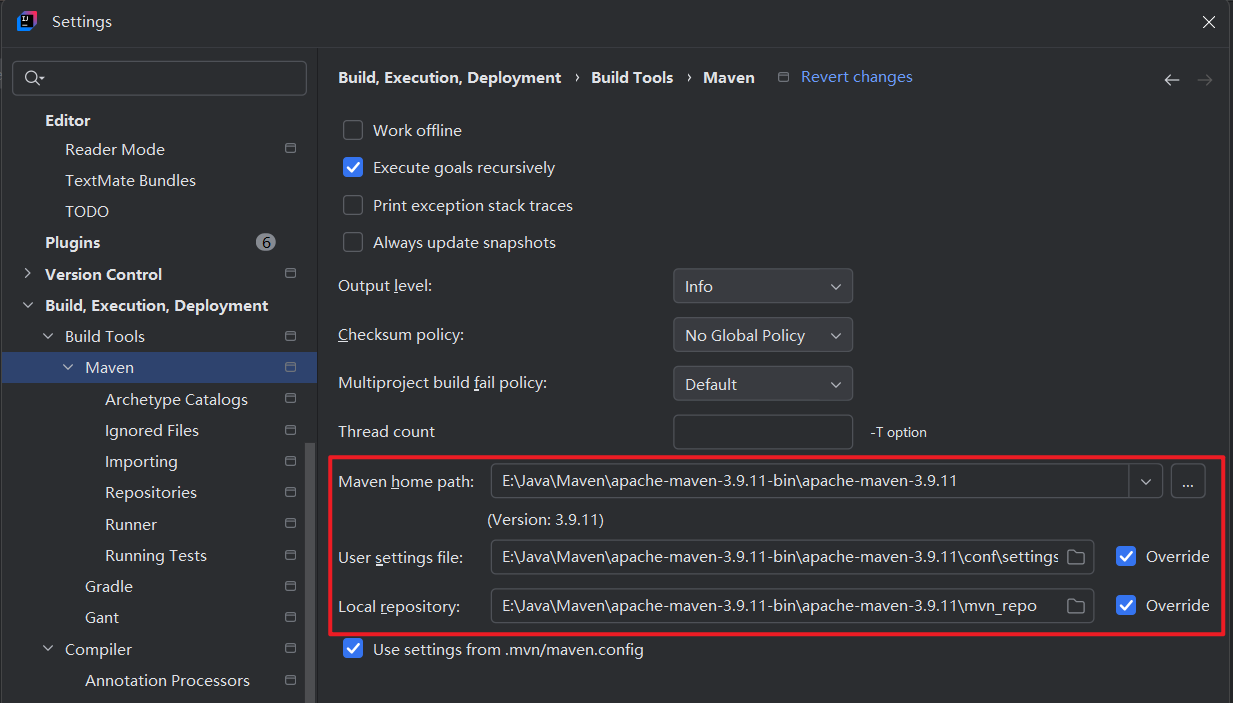Click the project-level icon beside Gant
This screenshot has height=703, width=1233.
pyautogui.click(x=290, y=617)
